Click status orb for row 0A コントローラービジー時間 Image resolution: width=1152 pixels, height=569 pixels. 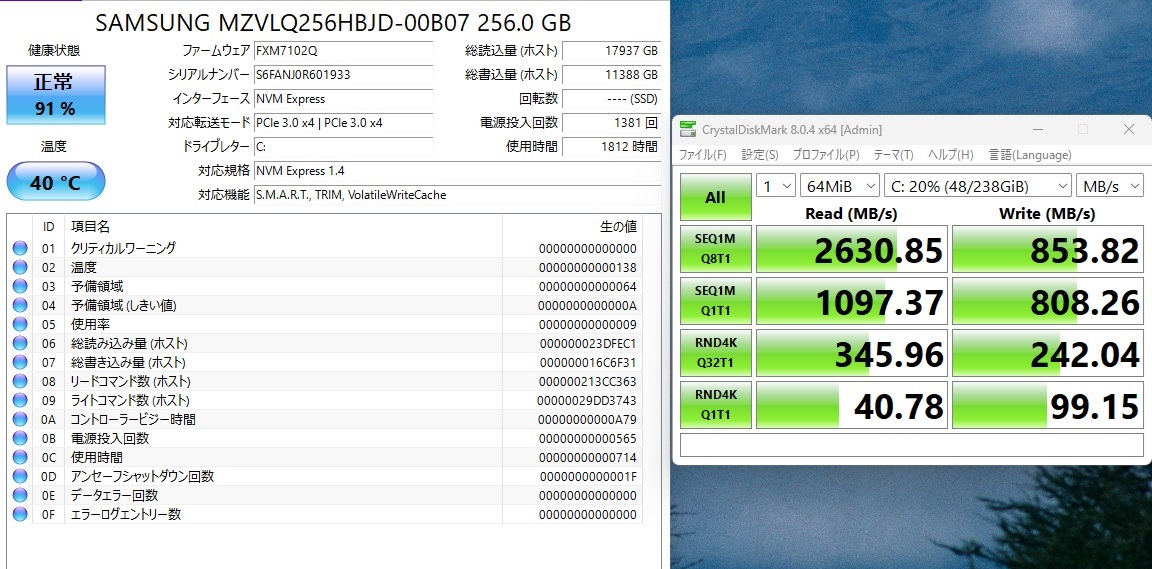coord(20,420)
